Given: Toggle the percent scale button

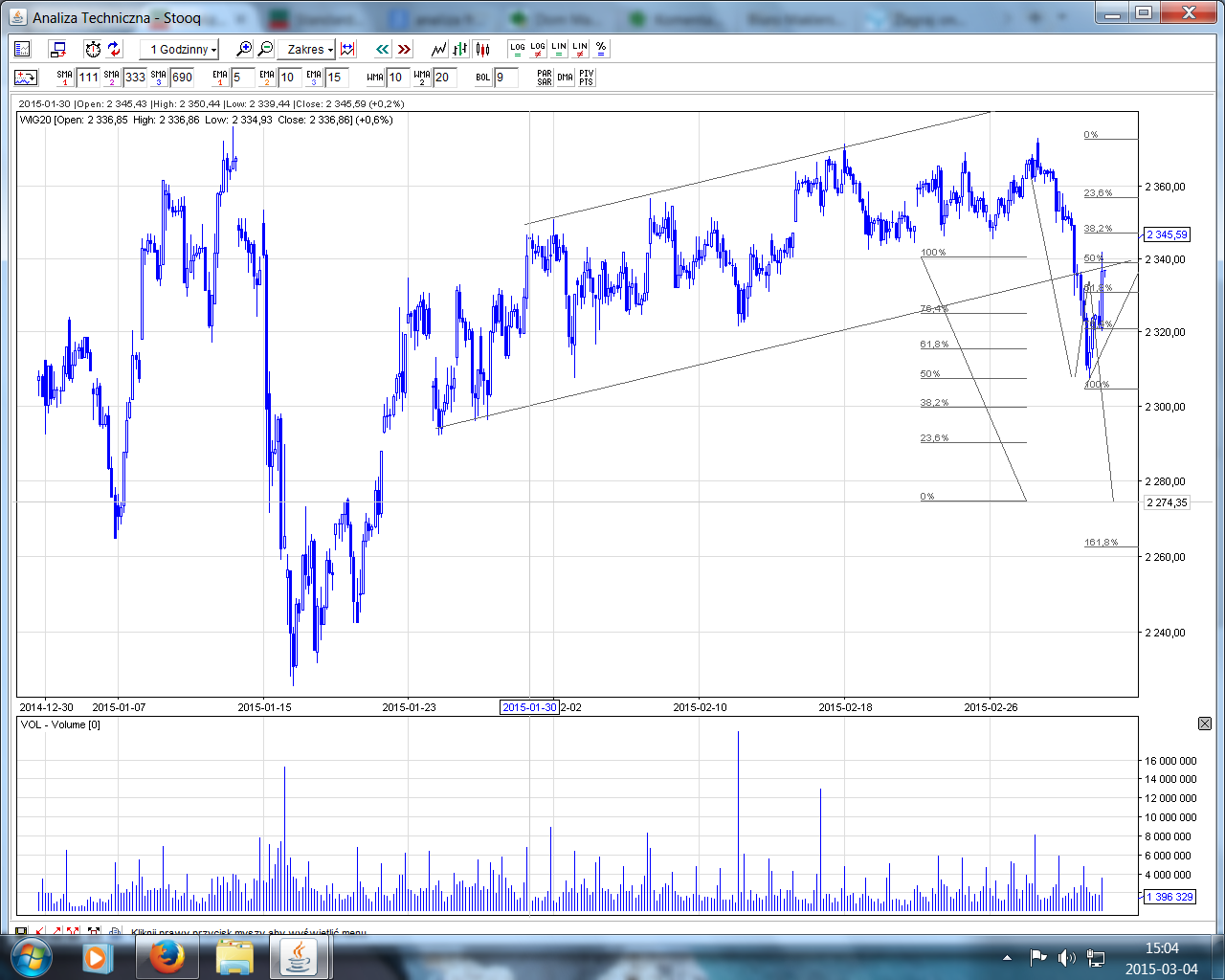Looking at the screenshot, I should point(601,49).
